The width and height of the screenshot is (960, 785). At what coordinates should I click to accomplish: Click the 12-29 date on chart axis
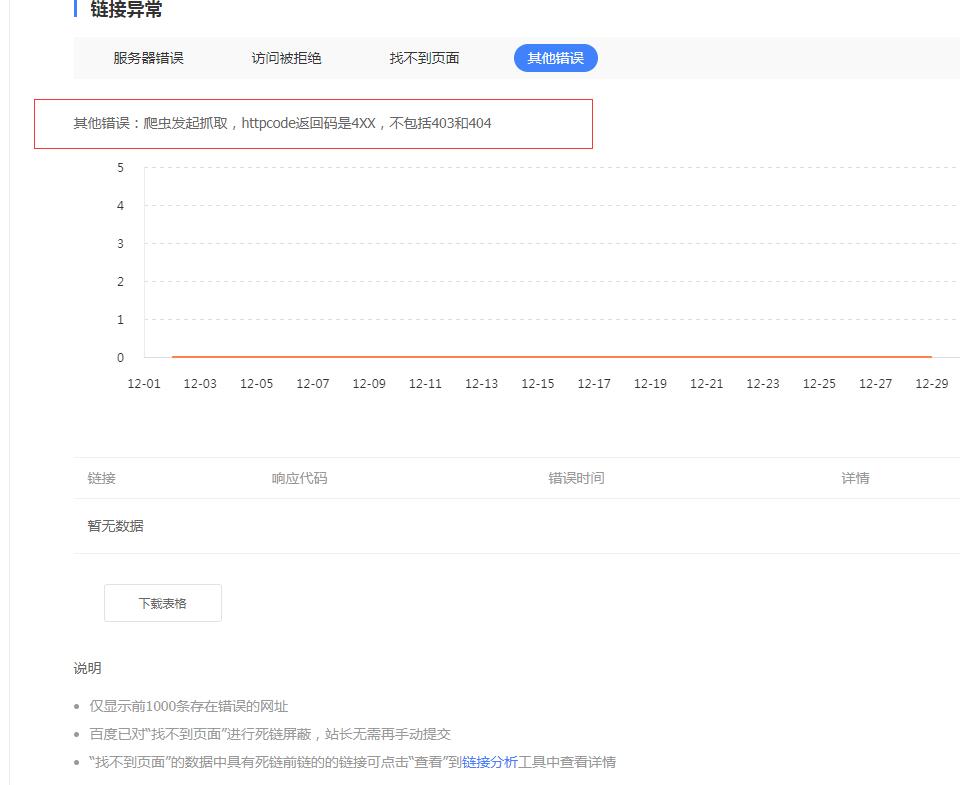tap(931, 384)
